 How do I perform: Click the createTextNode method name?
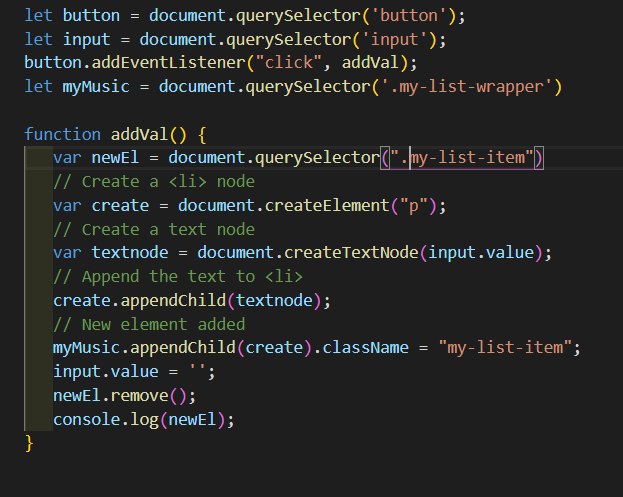point(351,253)
